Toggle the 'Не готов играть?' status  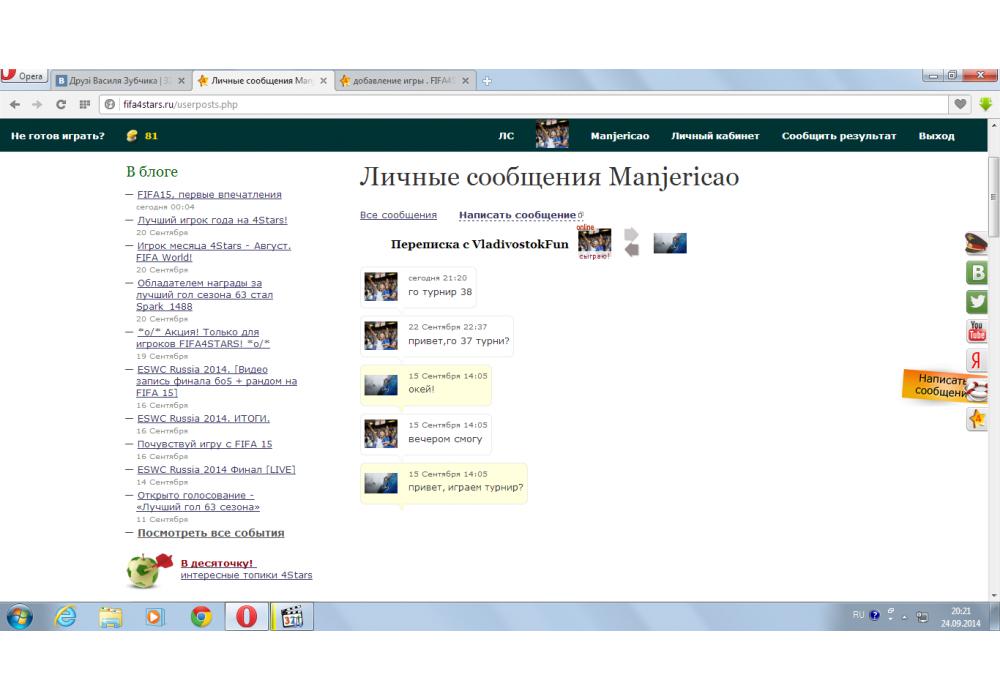click(x=57, y=136)
